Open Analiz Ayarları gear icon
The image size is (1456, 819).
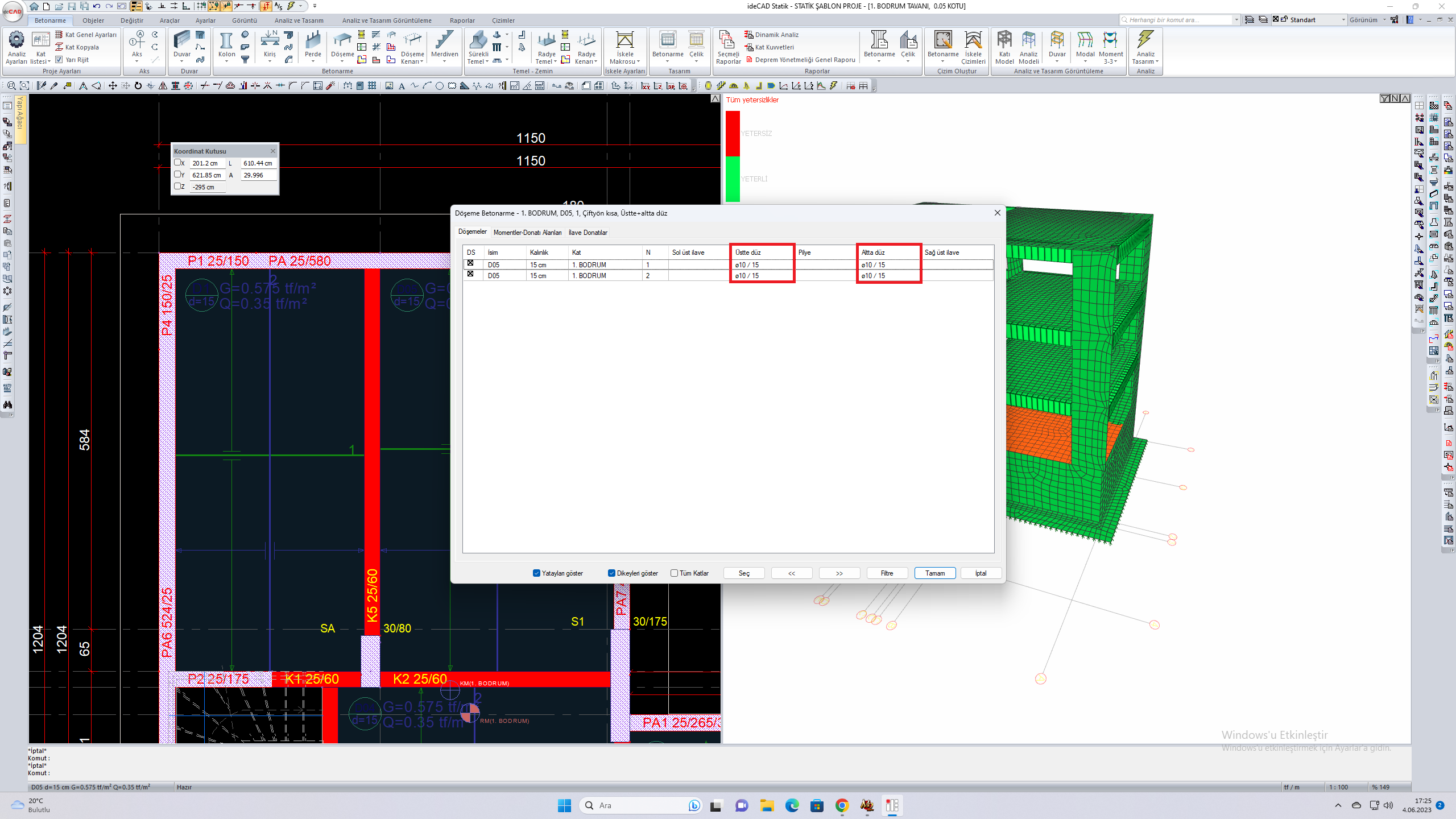(x=16, y=47)
